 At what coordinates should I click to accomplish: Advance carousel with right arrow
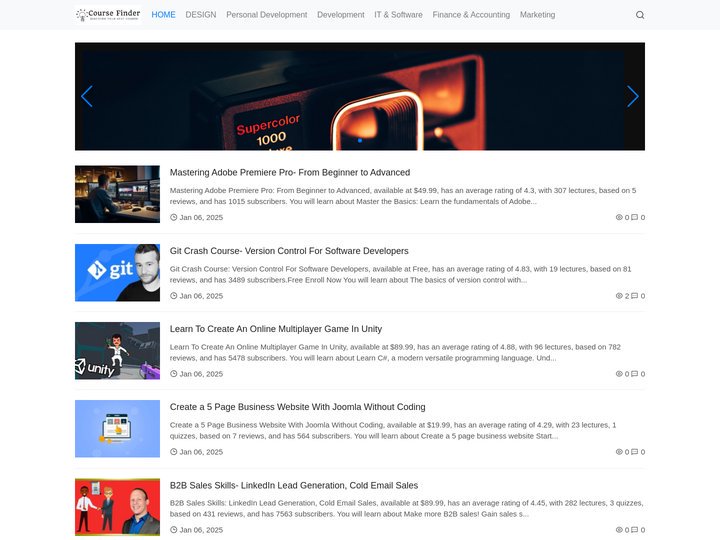pyautogui.click(x=633, y=96)
